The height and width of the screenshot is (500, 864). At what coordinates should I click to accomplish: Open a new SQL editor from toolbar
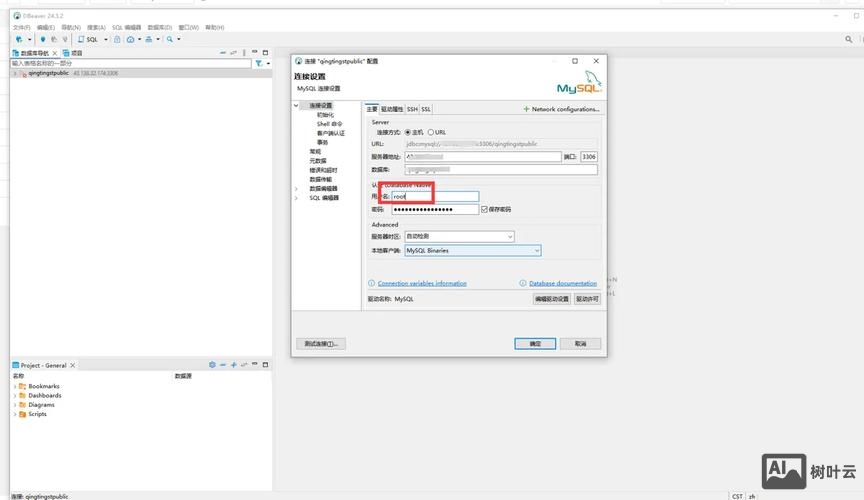pos(92,39)
